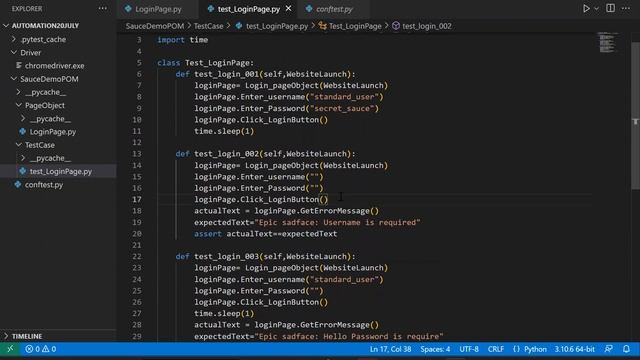Open LoginPage.py in explorer tree
The height and width of the screenshot is (360, 640).
point(52,132)
